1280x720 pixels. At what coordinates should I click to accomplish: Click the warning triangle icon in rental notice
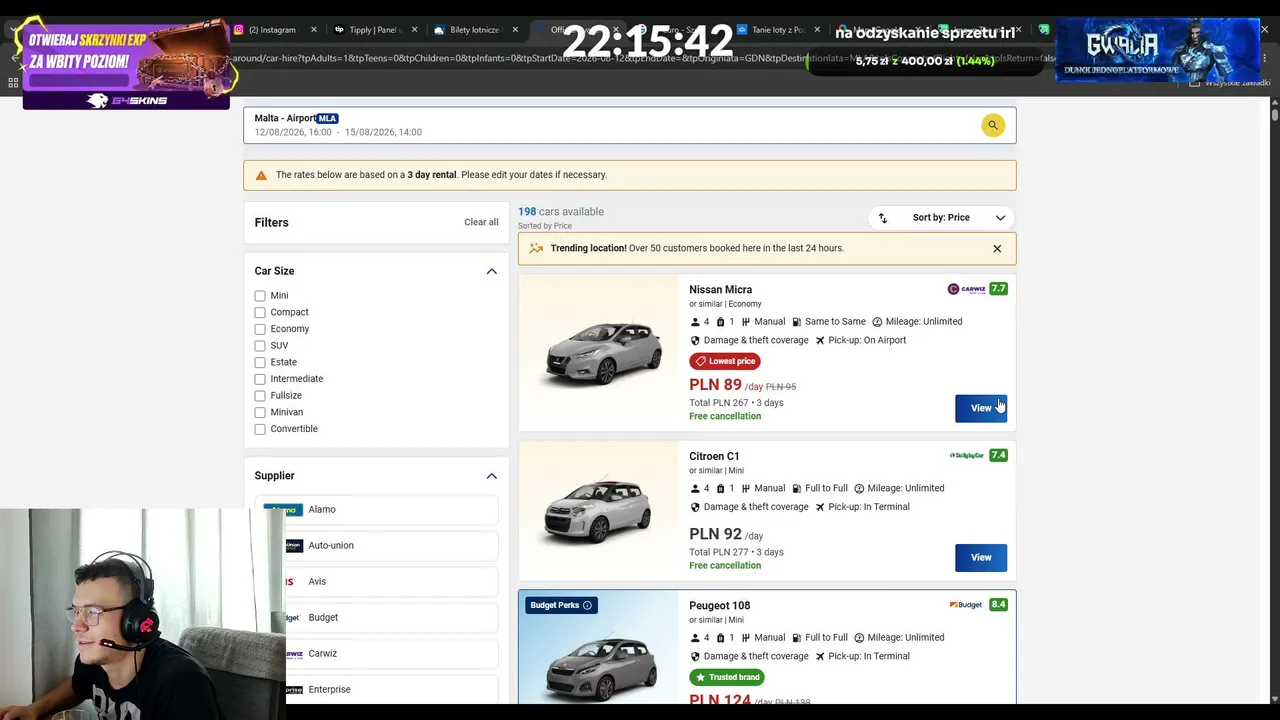pyautogui.click(x=261, y=175)
